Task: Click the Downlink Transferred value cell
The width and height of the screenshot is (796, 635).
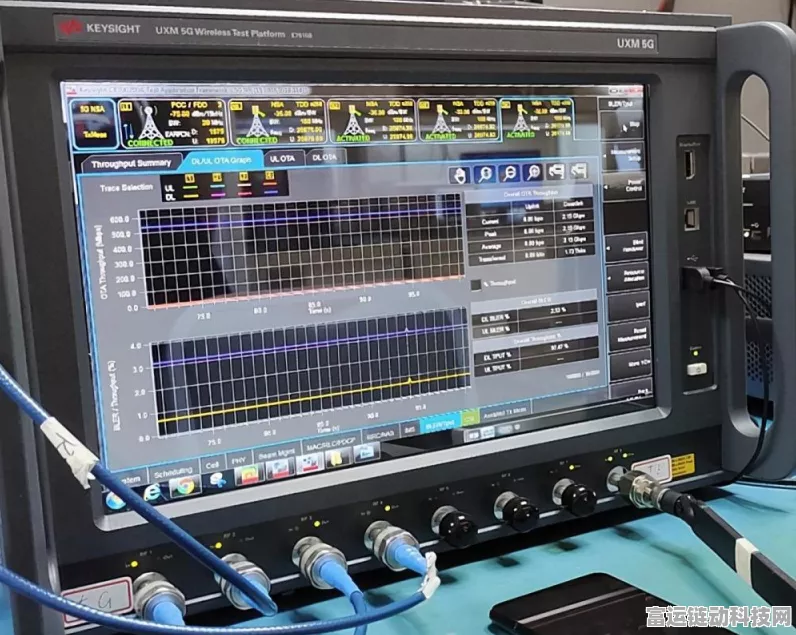Action: 576,251
